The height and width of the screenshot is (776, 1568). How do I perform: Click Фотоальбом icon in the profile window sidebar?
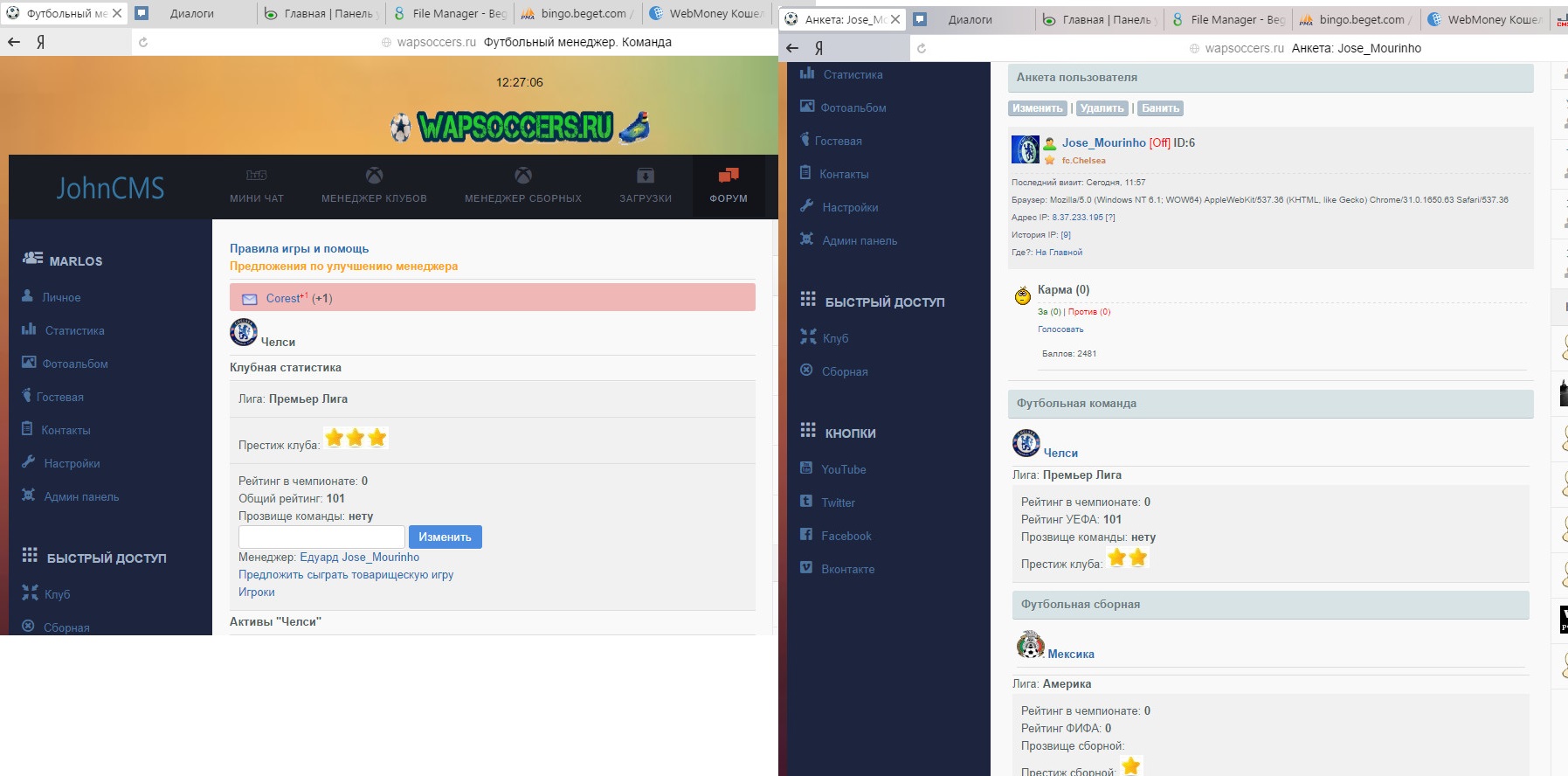tap(807, 107)
